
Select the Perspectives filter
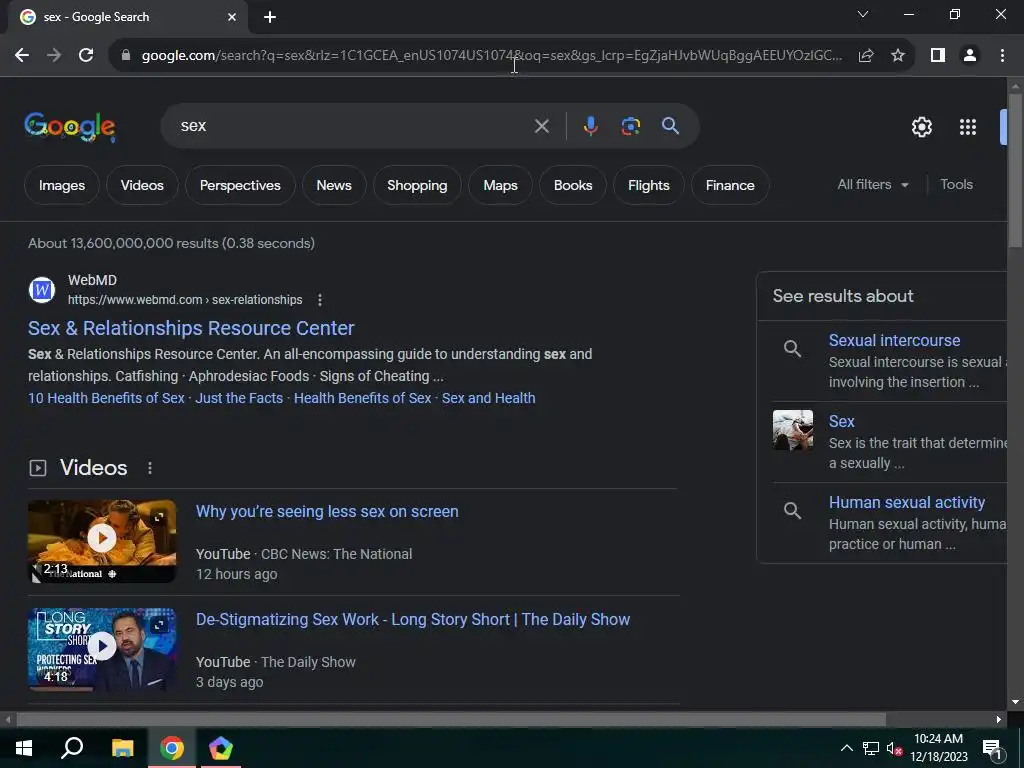[240, 185]
